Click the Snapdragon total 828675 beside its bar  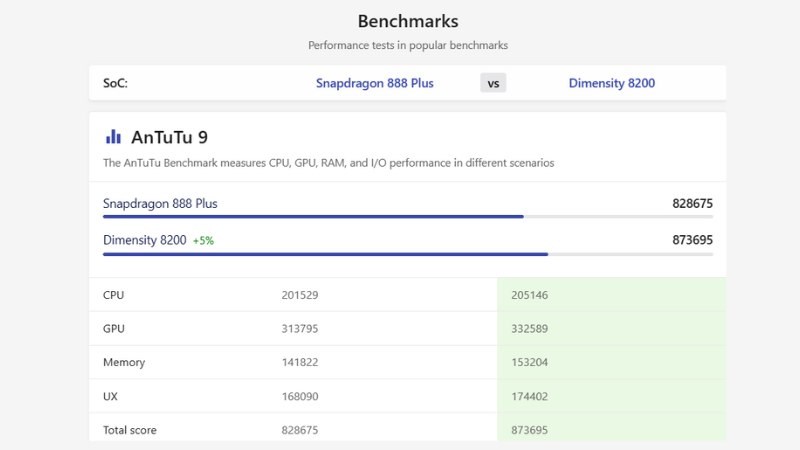pos(692,203)
